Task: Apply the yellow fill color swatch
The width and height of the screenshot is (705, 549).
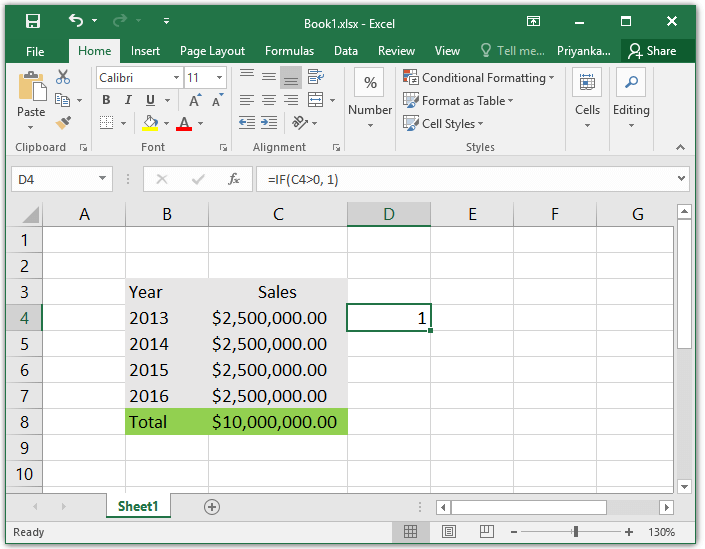Action: (x=150, y=123)
